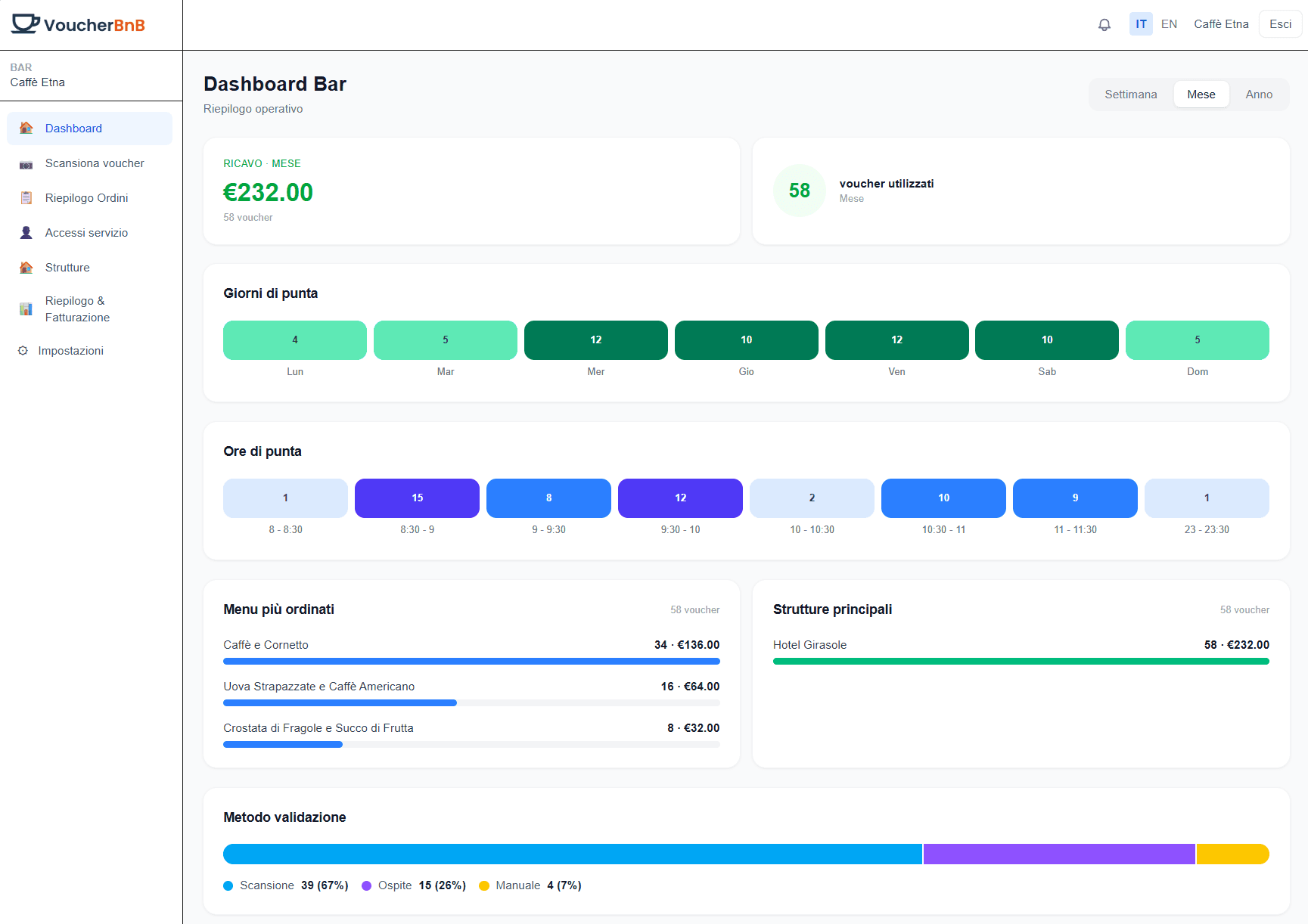Click purple Ospite segment of validation bar
Image resolution: width=1308 pixels, height=924 pixels.
[1059, 854]
